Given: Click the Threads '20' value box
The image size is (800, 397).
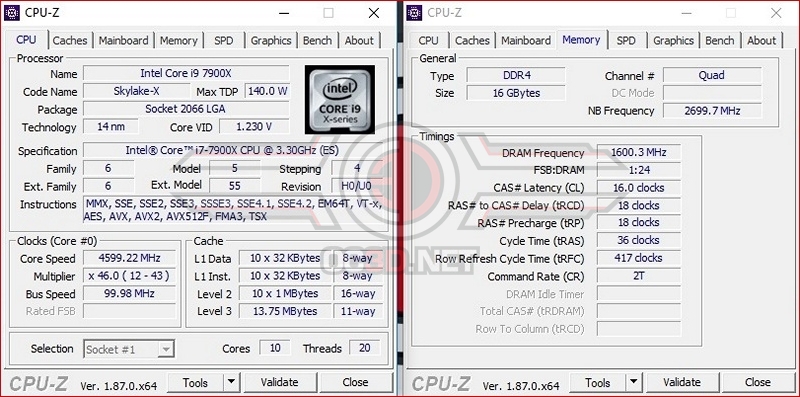Looking at the screenshot, I should coord(364,348).
